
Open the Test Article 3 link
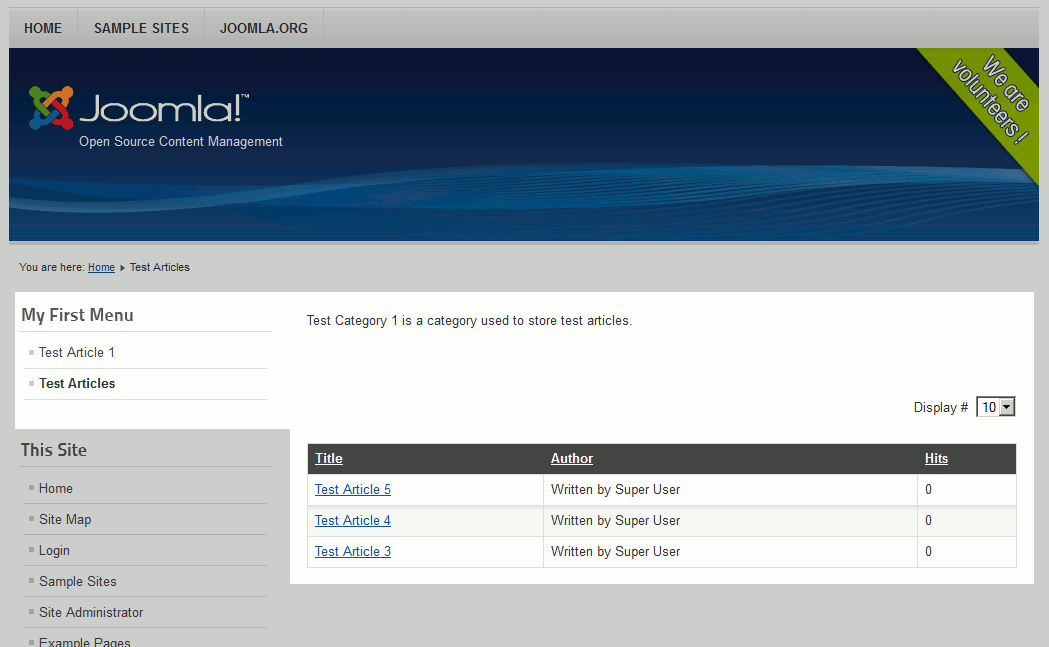tap(353, 551)
